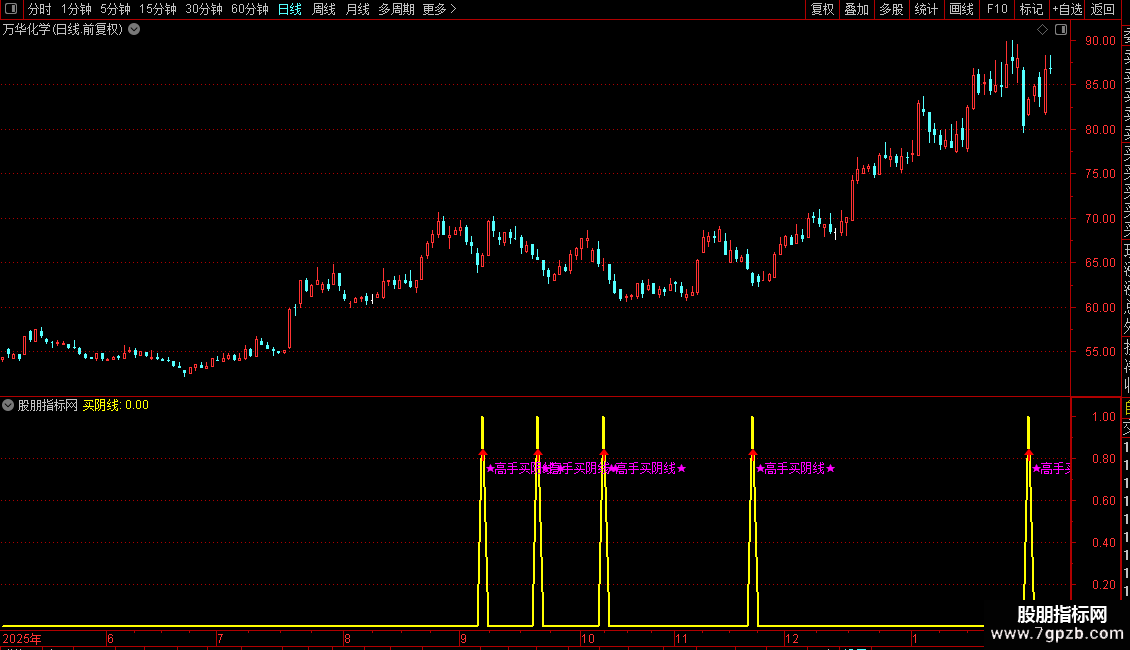Click the diamond icon above the price axis
This screenshot has height=650, width=1130.
click(1042, 30)
